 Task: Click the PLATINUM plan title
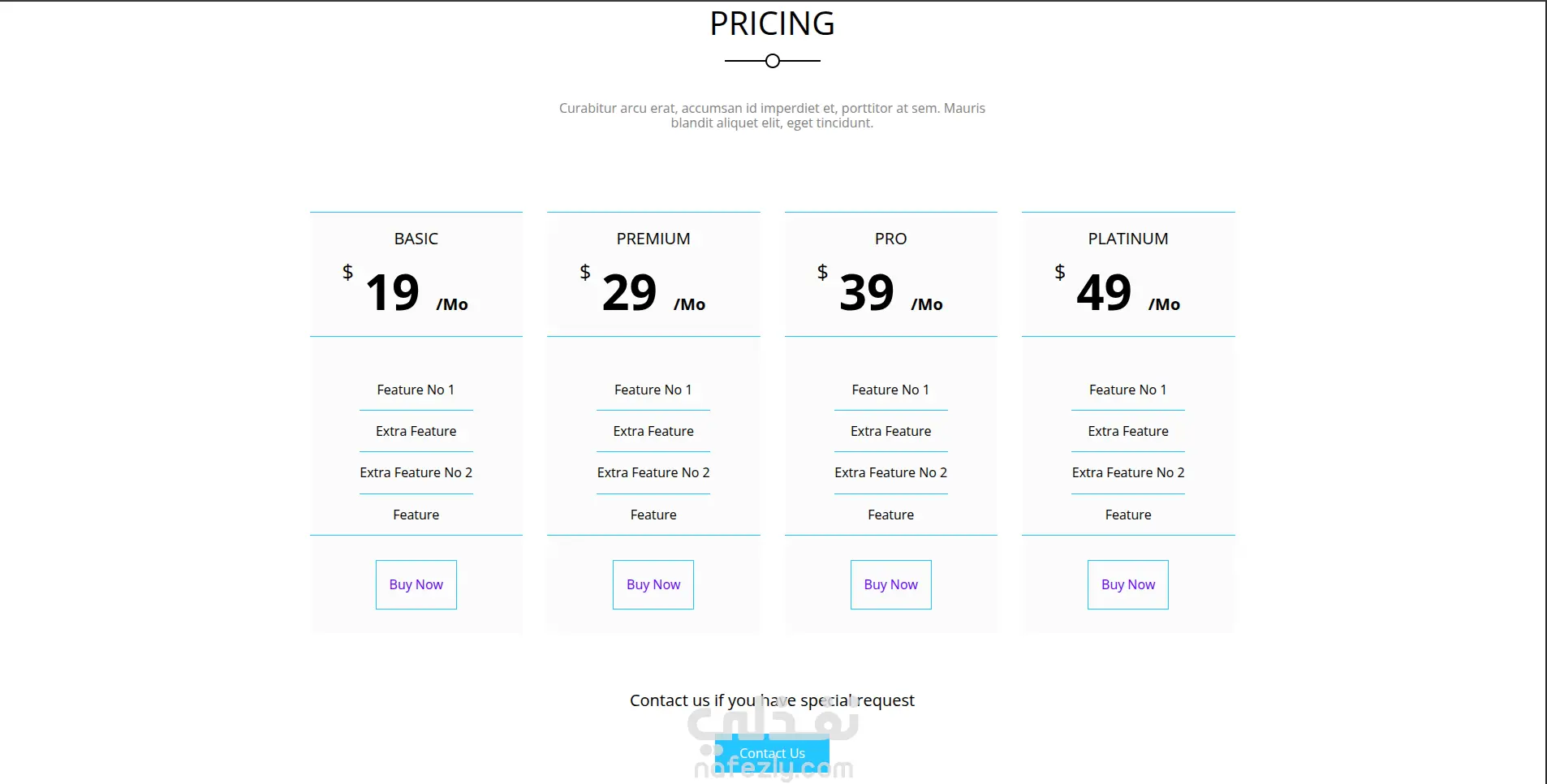point(1128,239)
